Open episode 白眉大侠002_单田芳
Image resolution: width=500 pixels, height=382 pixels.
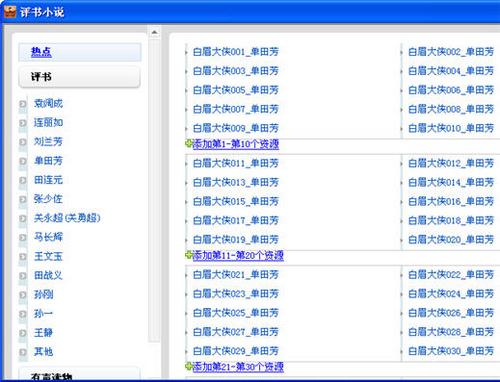click(451, 52)
